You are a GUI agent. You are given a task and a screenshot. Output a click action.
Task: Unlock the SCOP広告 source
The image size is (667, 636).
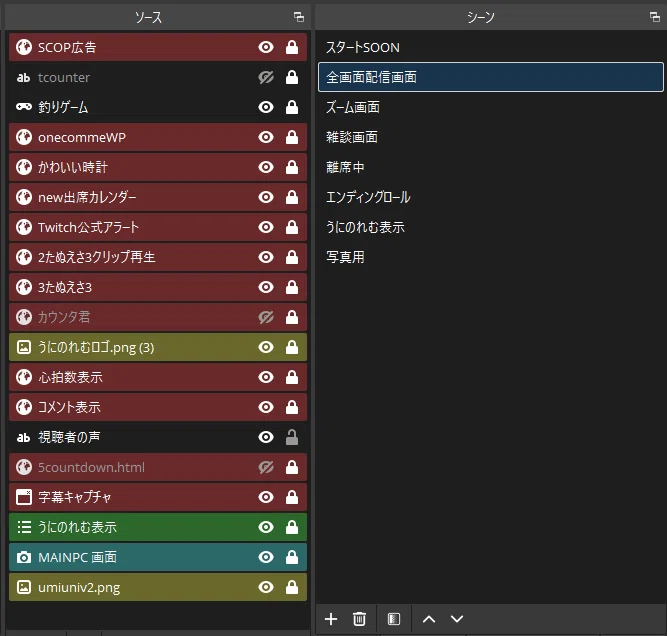point(292,47)
